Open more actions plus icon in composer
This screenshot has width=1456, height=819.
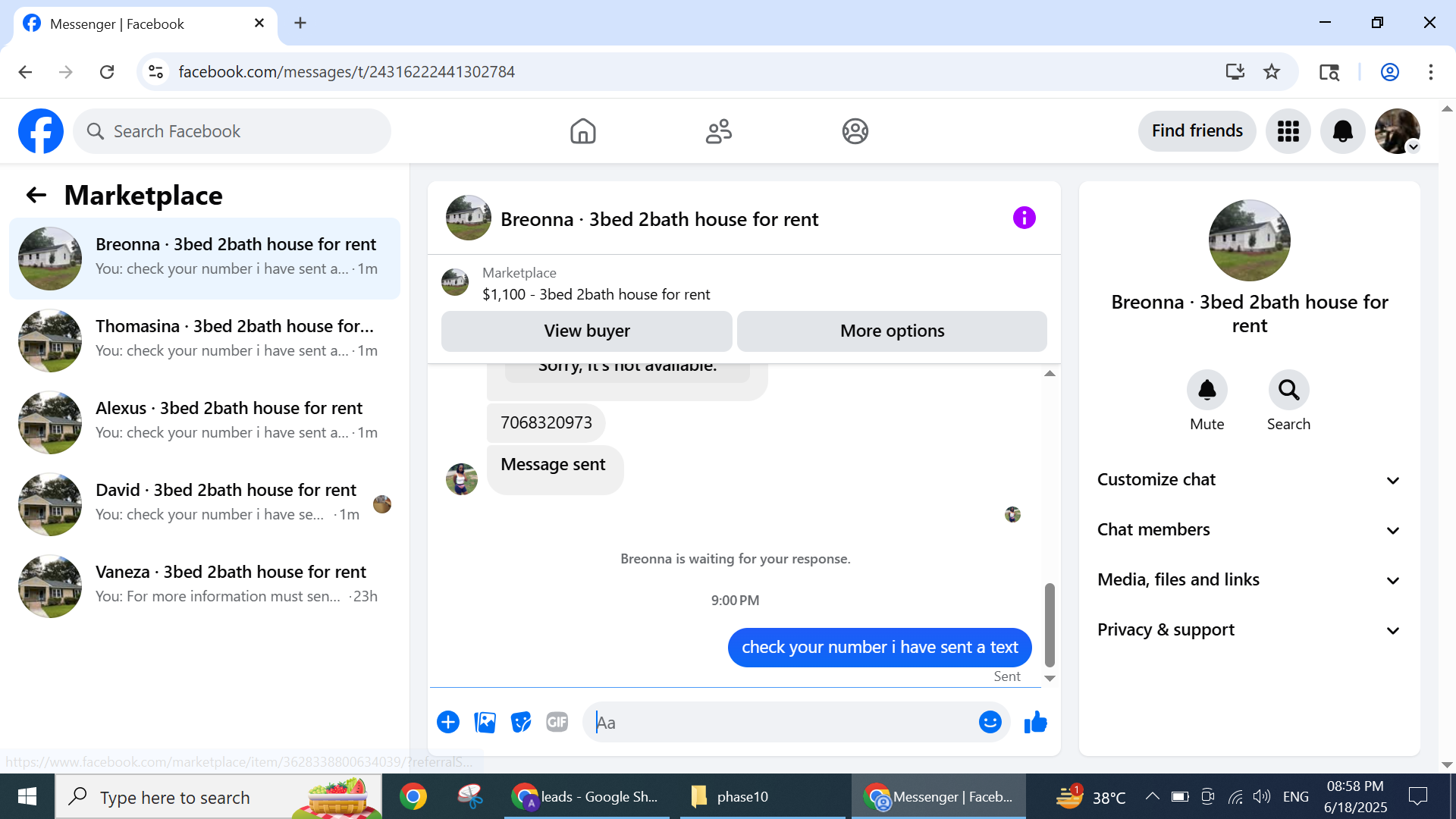(448, 722)
